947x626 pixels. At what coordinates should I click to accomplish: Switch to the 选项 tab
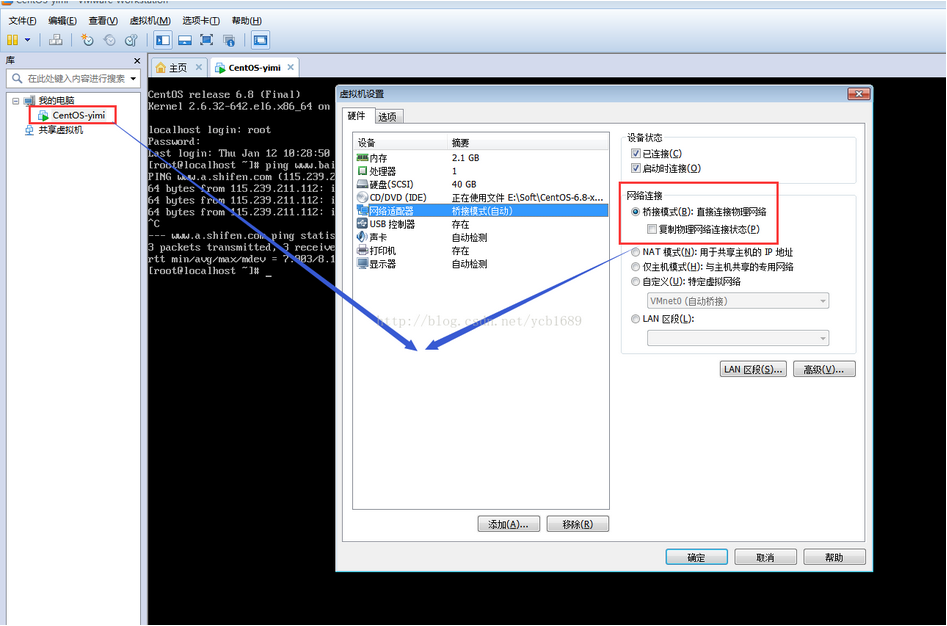[x=387, y=116]
